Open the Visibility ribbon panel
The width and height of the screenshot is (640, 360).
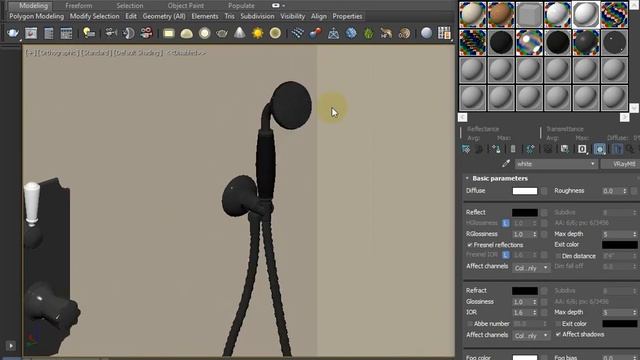coord(292,16)
